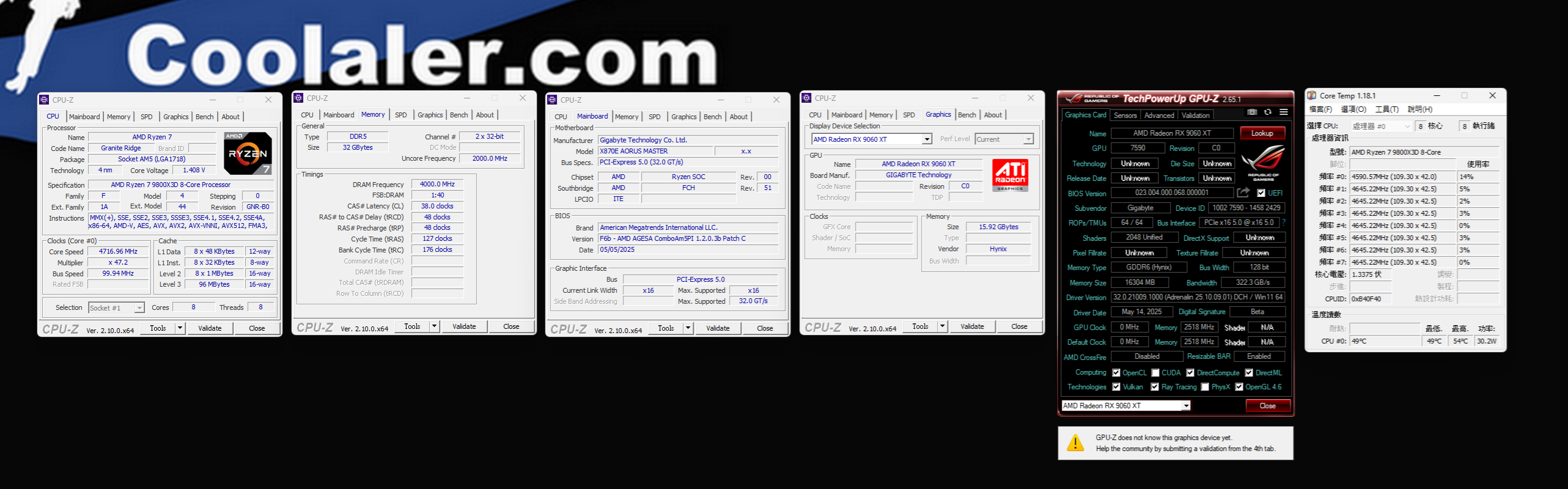
Task: Click the title bar icon of CPU-Z Mainboard-tab window
Action: coord(552,100)
